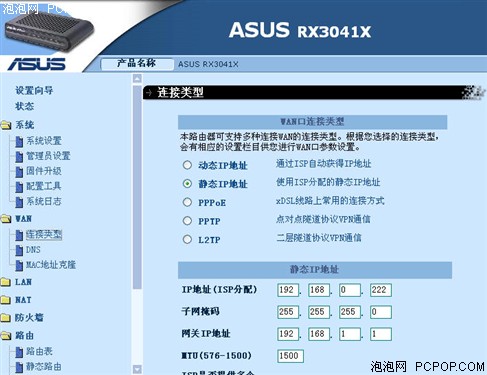Select the 动态IP地址 radio button
This screenshot has height=375, width=487.
pos(187,165)
